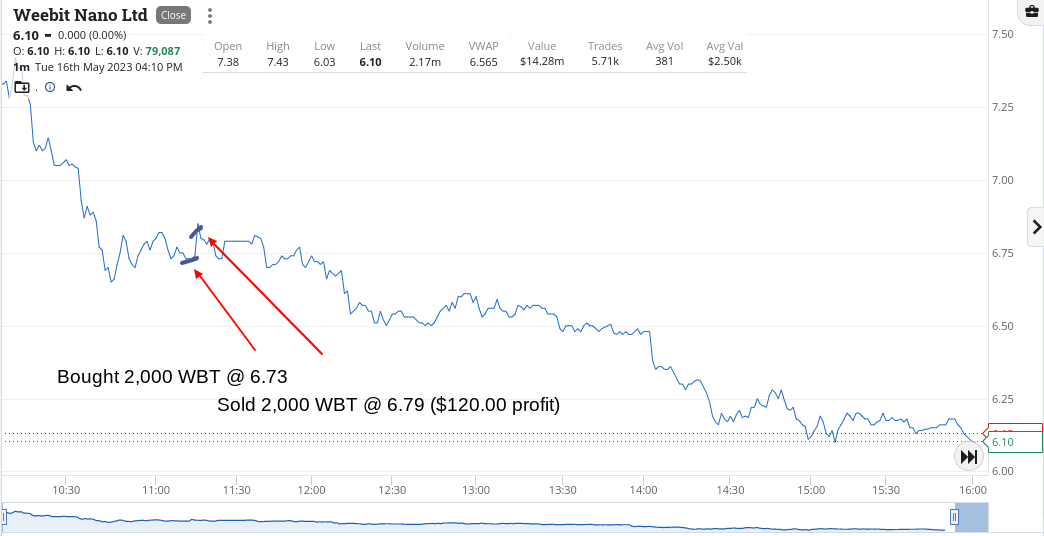Undo the last drawing with the undo arrow
The width and height of the screenshot is (1044, 536).
(x=74, y=88)
